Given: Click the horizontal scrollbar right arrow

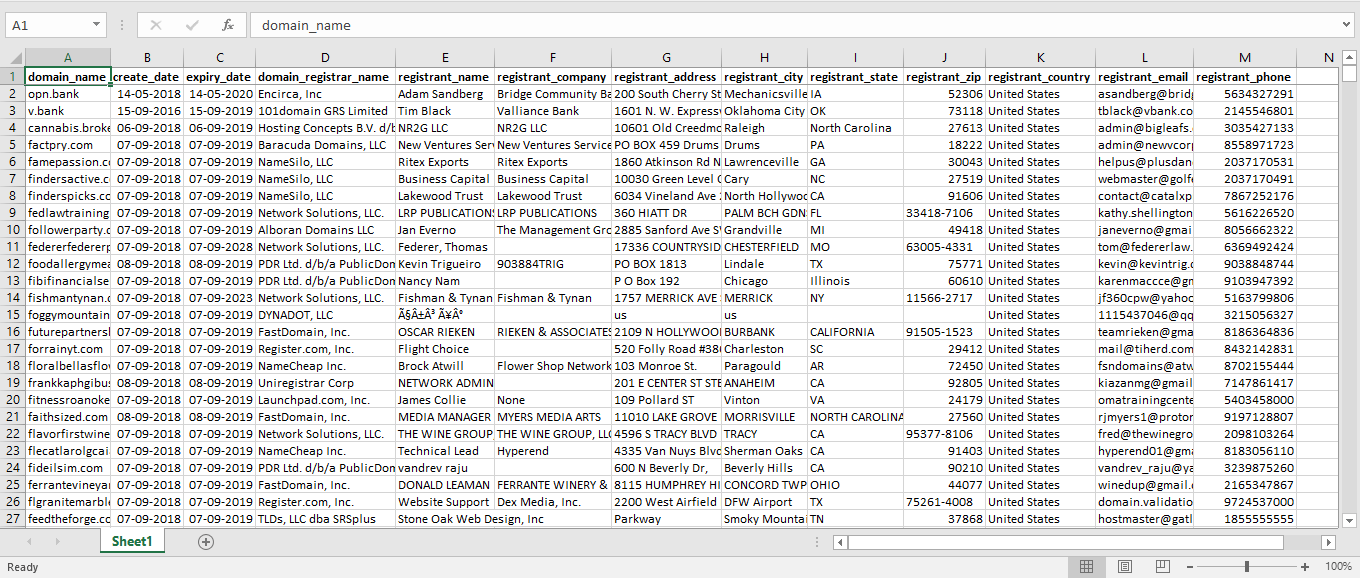Looking at the screenshot, I should [x=1328, y=542].
